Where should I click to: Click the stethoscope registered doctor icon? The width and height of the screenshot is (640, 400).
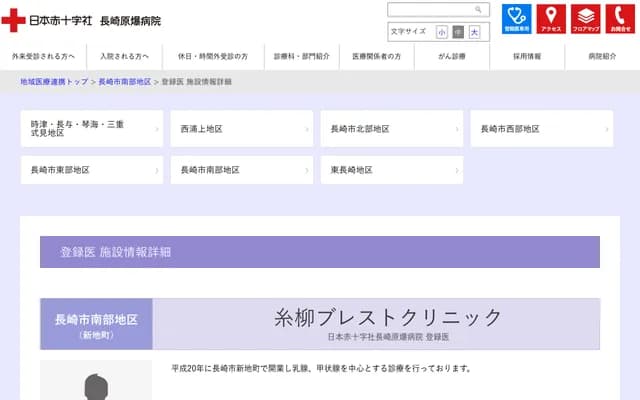516,17
